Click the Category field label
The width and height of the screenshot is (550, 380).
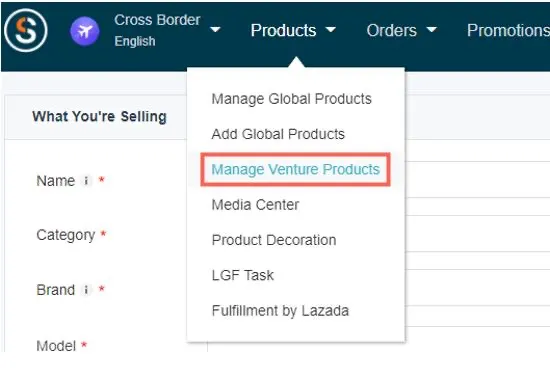pos(66,235)
